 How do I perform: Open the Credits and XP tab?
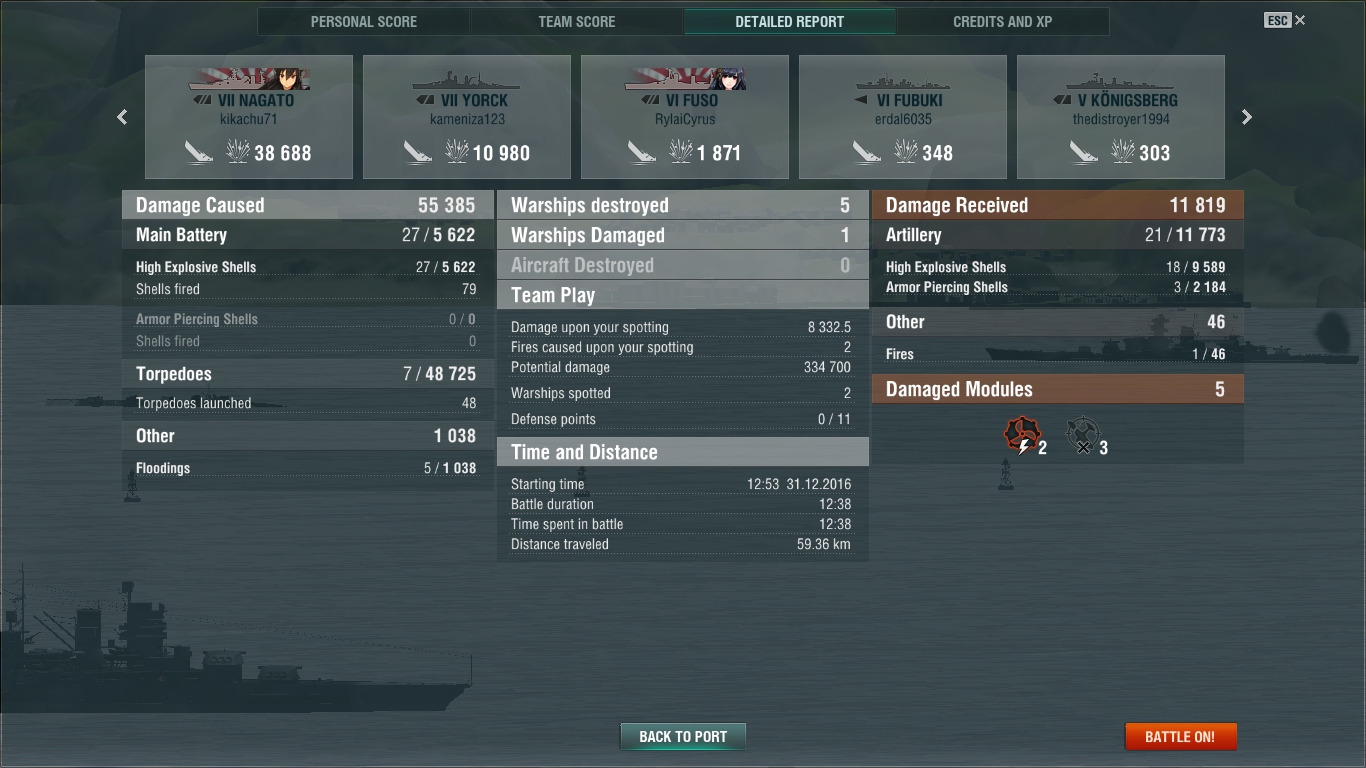1003,21
